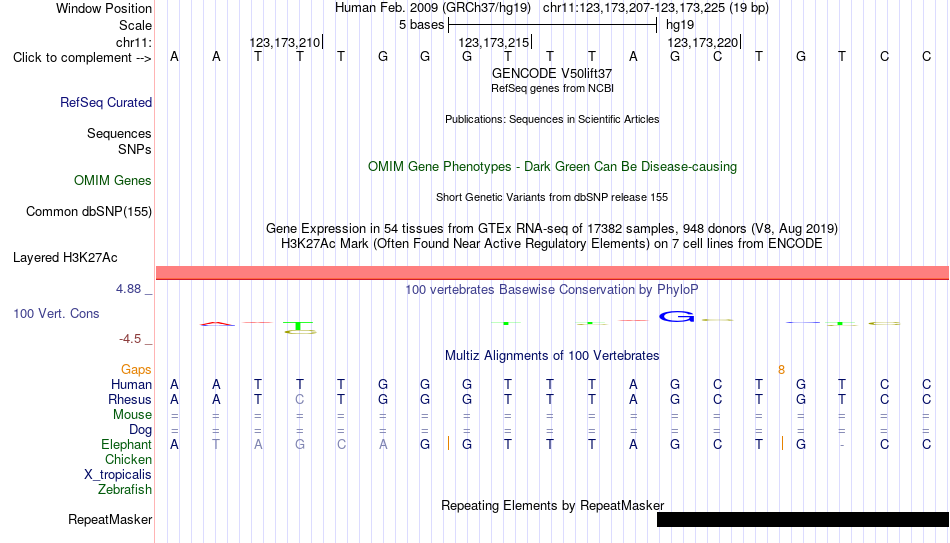
Task: Click the red Layered H3K27Ac signal bar
Action: (553, 273)
